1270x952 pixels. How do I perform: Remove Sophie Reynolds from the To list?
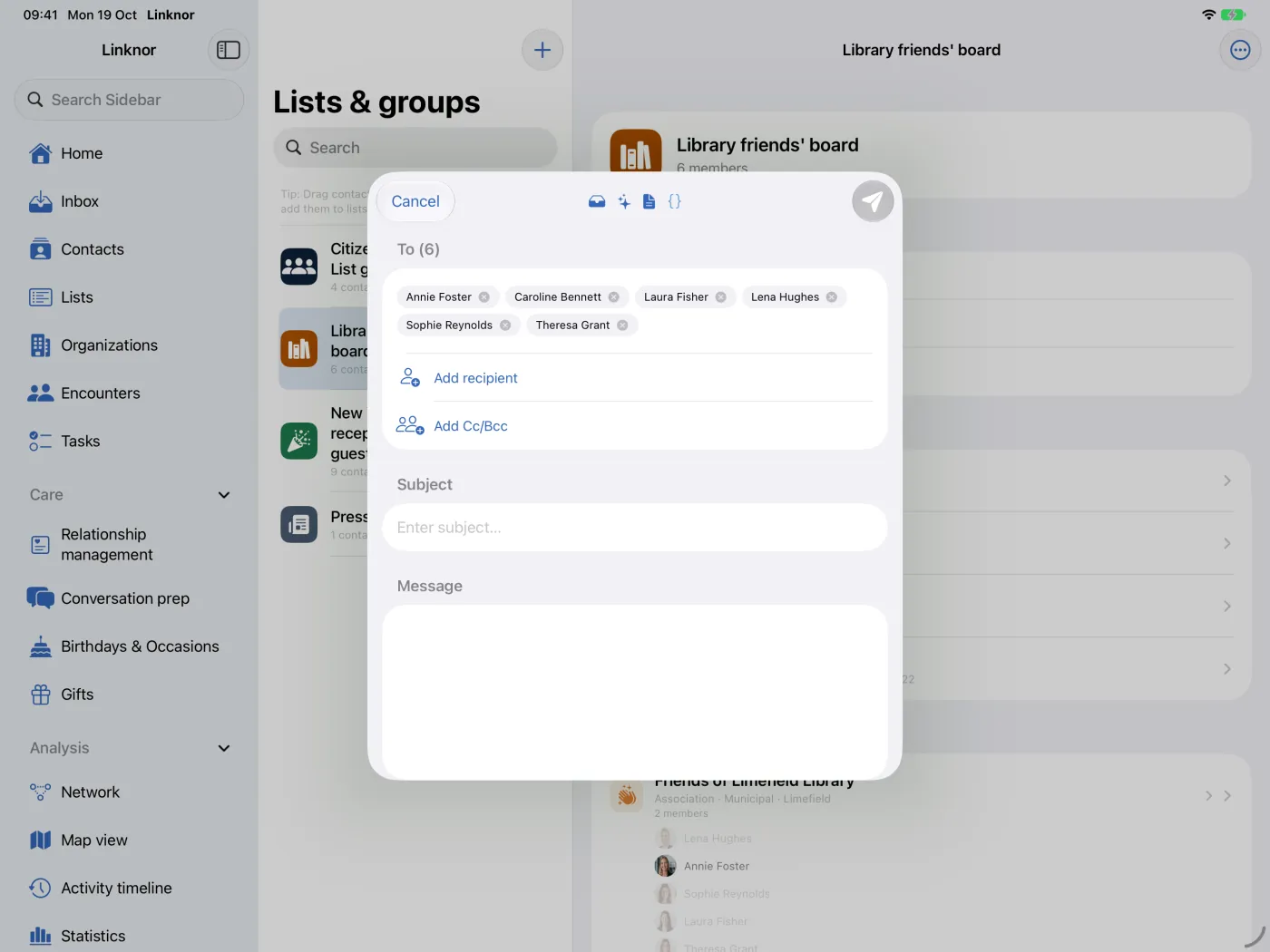tap(505, 325)
